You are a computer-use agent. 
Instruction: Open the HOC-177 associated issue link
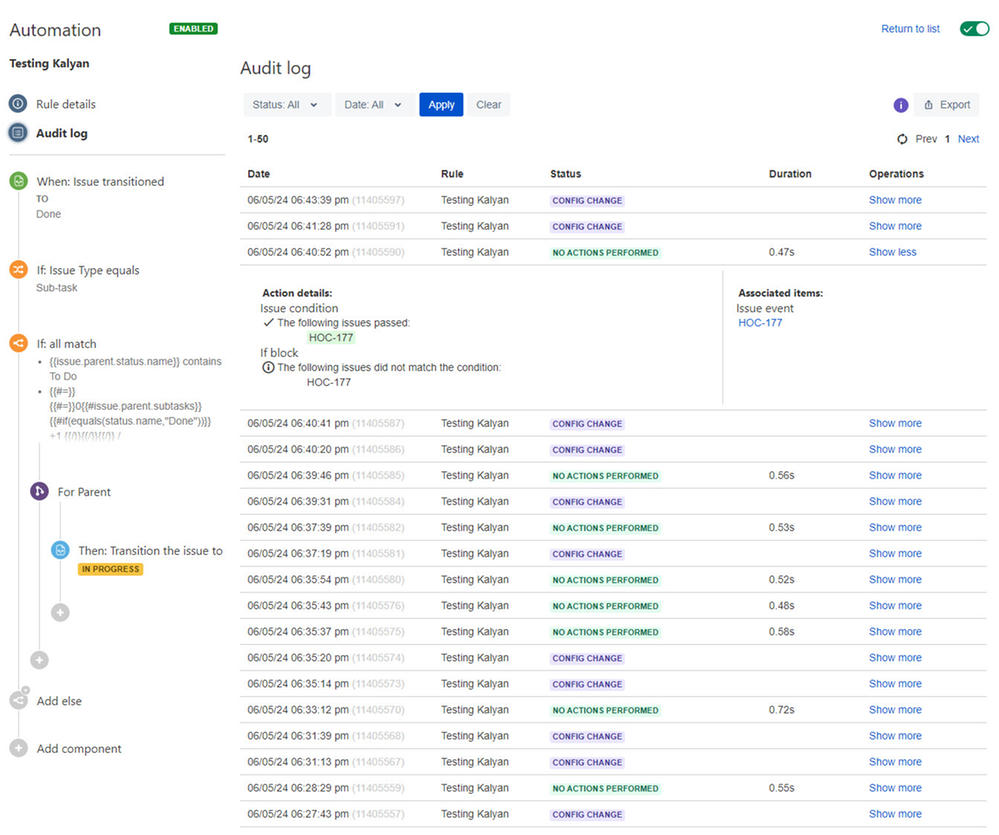[x=760, y=323]
